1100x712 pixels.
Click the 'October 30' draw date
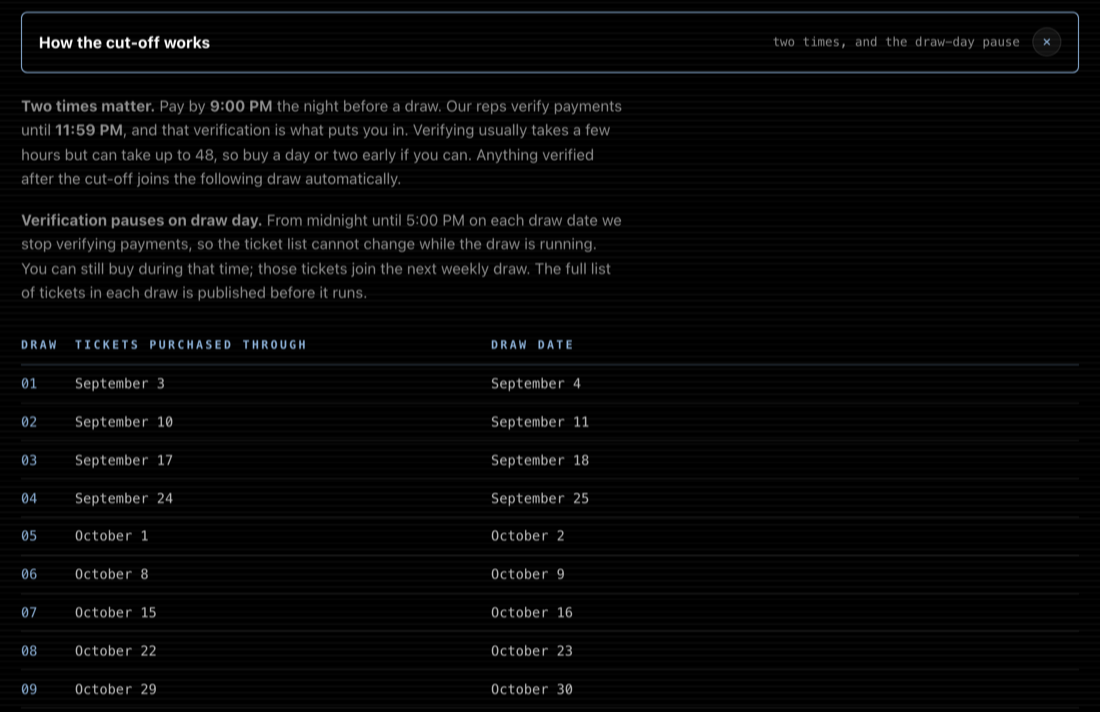(532, 690)
